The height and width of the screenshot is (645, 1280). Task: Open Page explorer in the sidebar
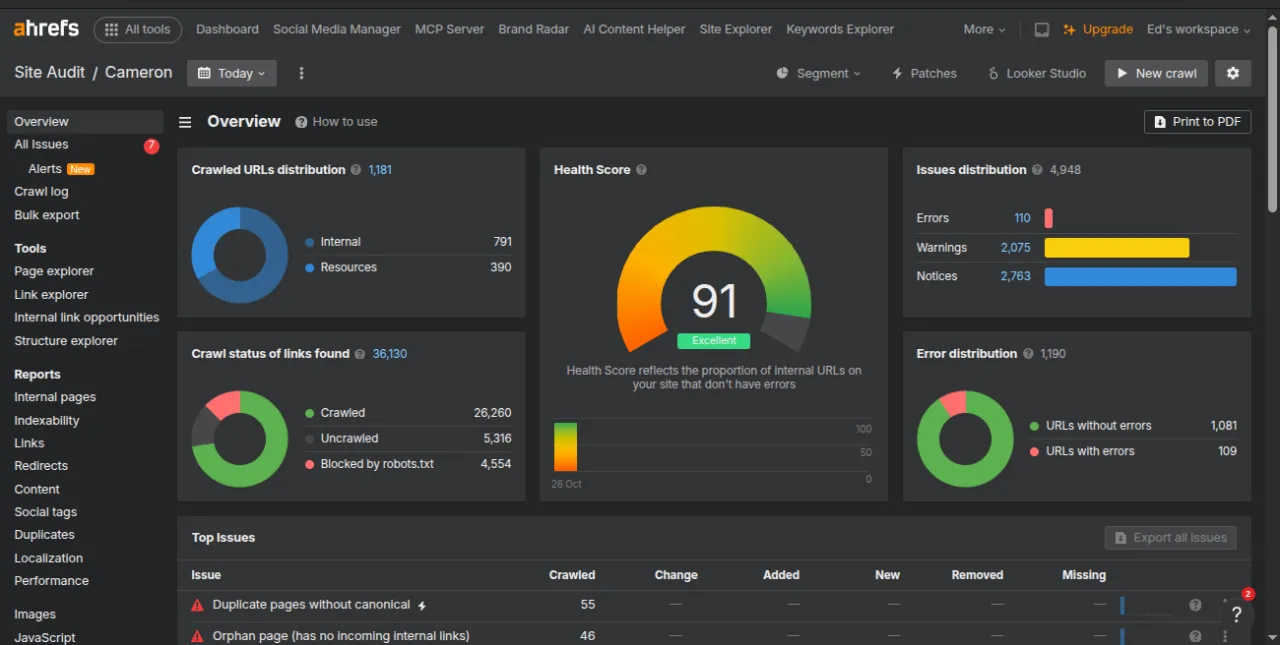54,271
